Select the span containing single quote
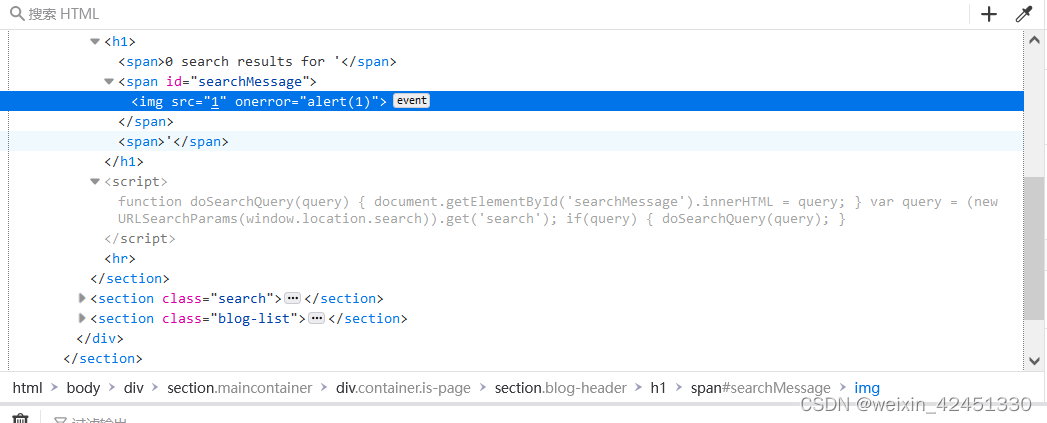1047x423 pixels. point(174,142)
